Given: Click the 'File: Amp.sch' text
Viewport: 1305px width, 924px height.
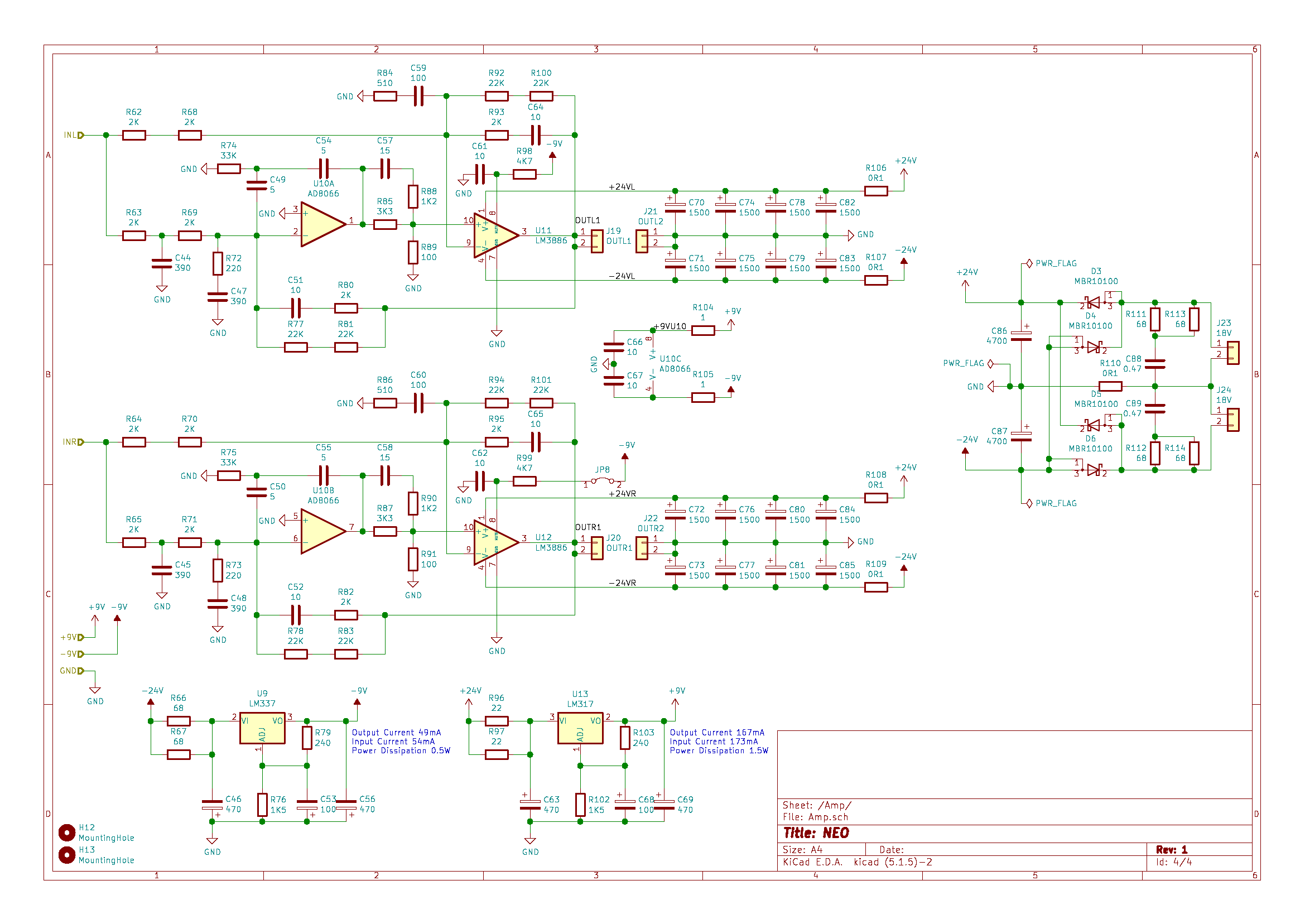Looking at the screenshot, I should pos(815,817).
